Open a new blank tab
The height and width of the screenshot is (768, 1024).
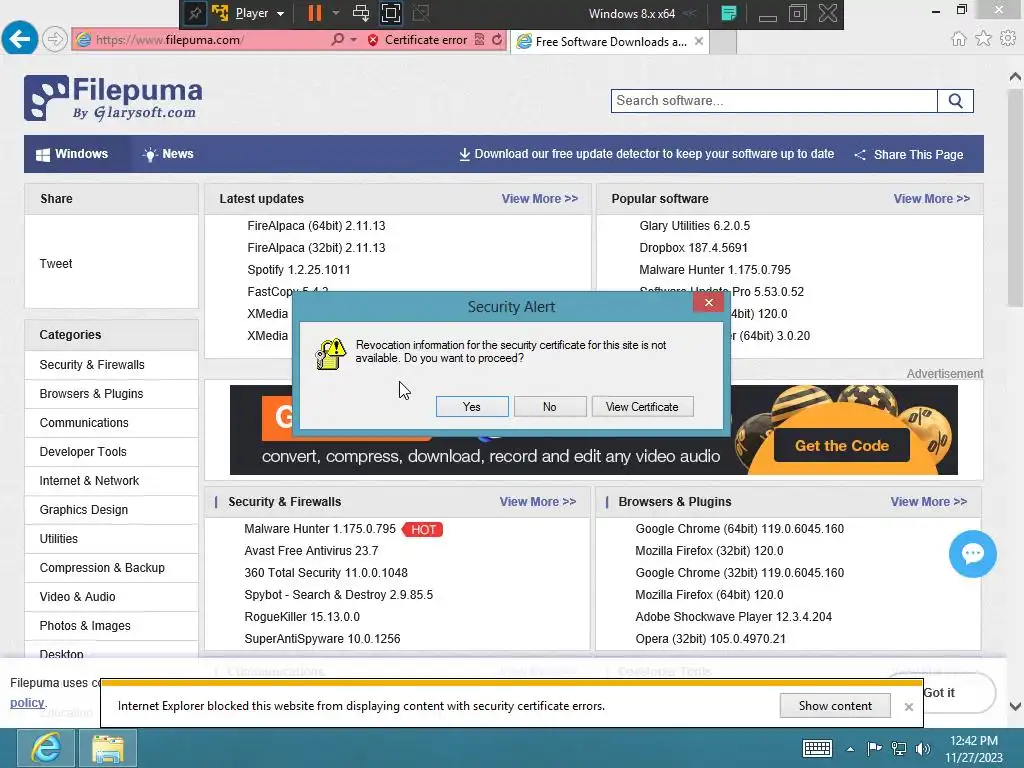pos(723,41)
